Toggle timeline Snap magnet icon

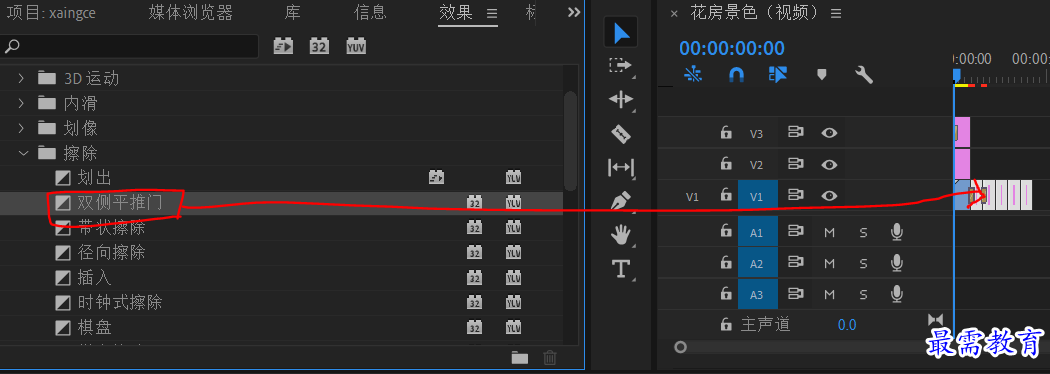click(x=736, y=75)
